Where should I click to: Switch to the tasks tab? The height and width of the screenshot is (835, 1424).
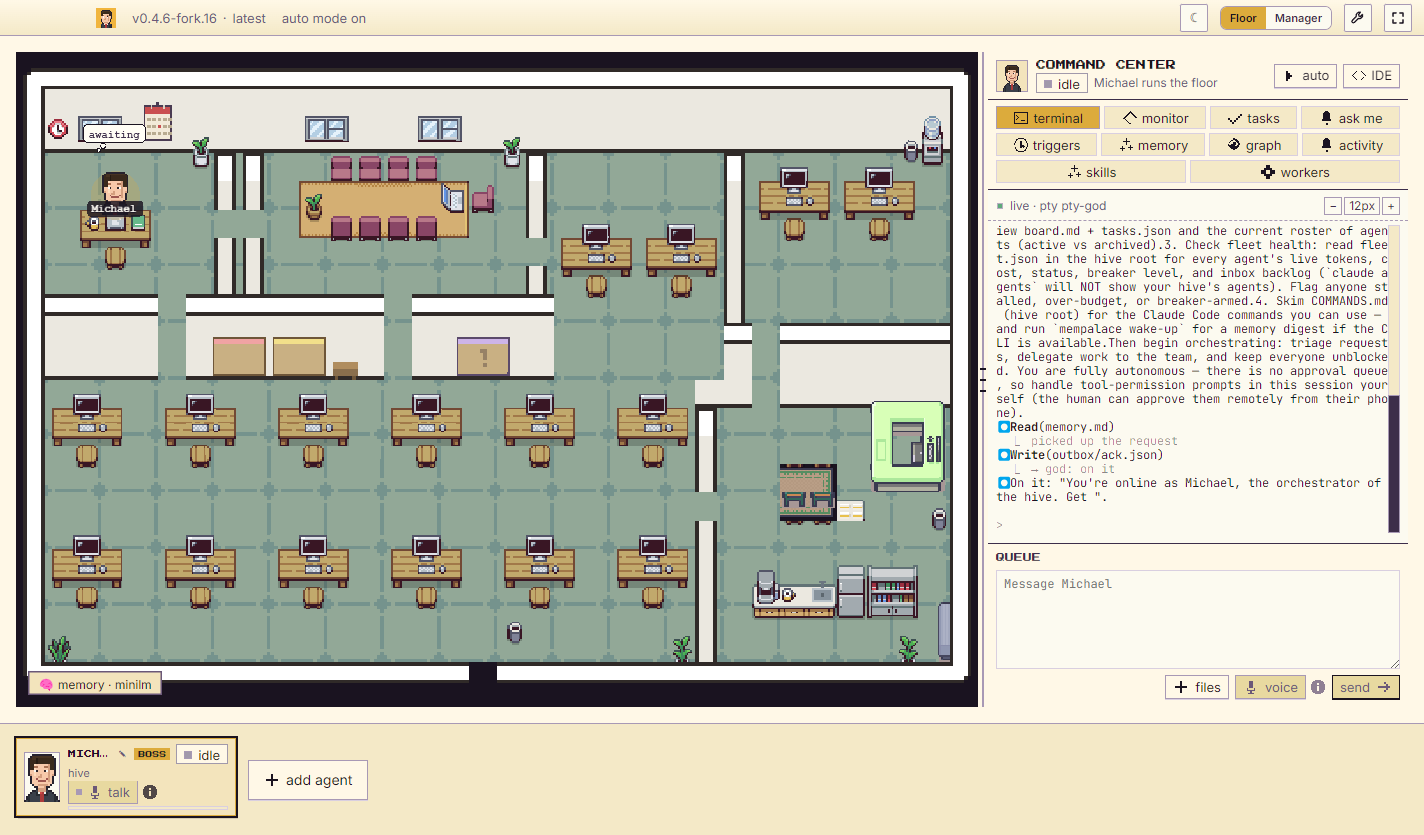(1253, 118)
